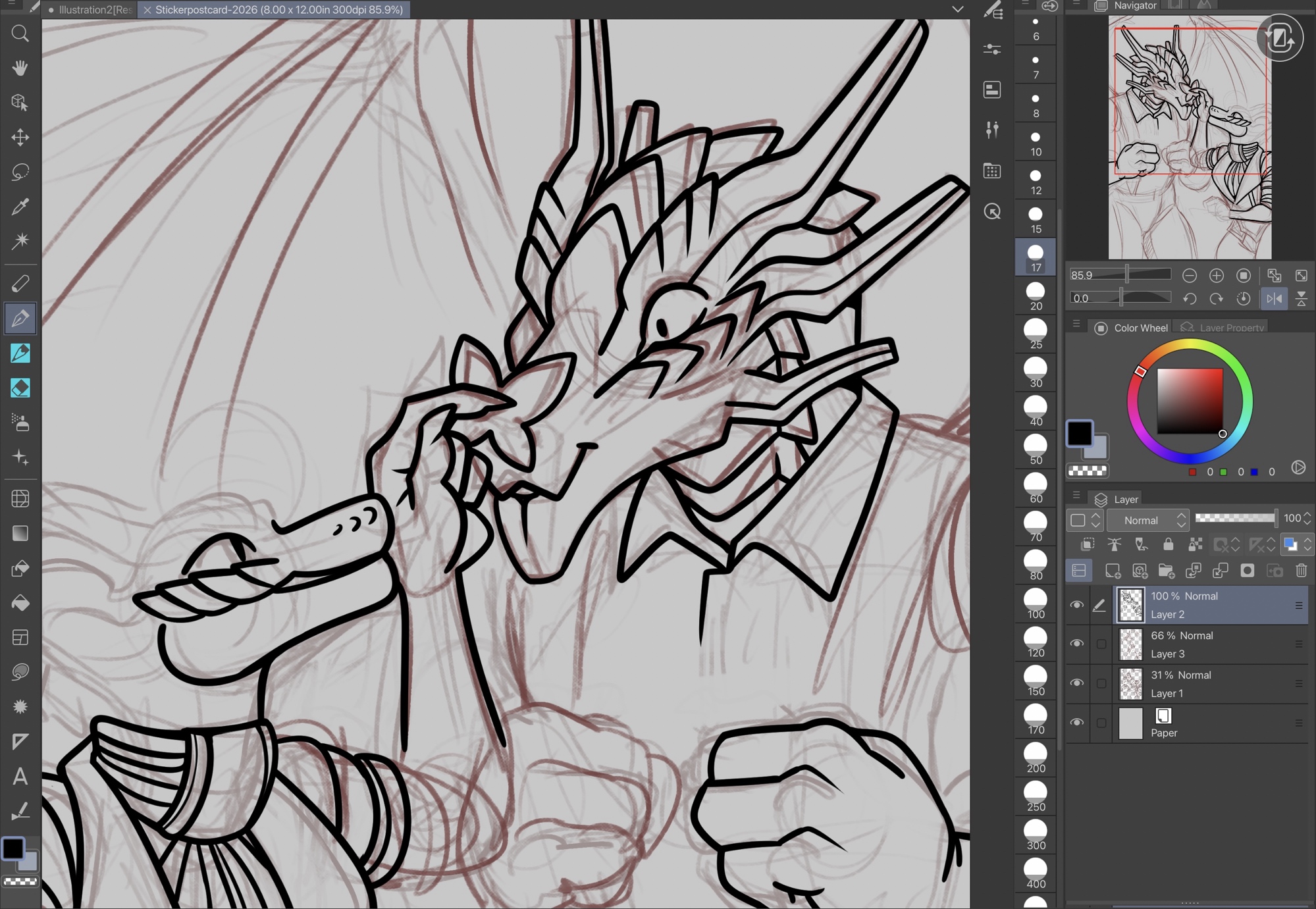
Task: Choose brush size 100 preset
Action: click(1036, 604)
